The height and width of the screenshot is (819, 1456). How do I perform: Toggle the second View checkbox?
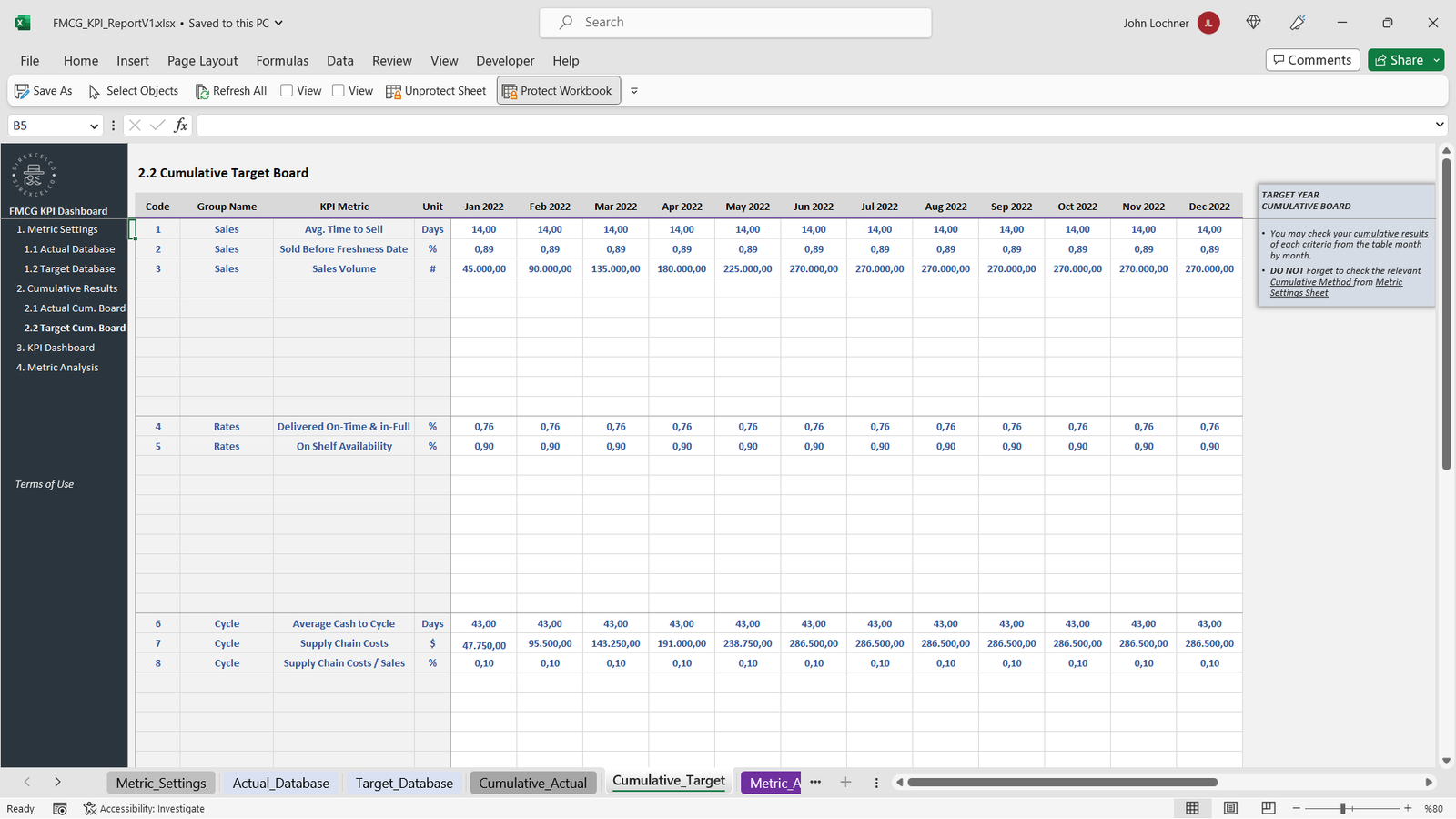[339, 90]
